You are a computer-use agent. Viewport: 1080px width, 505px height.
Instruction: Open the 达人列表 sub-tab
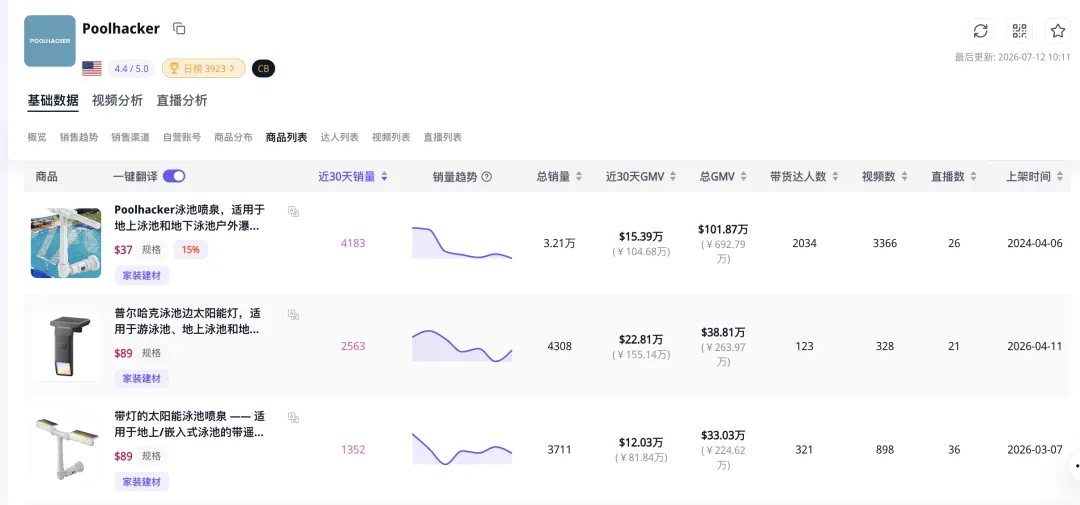[x=340, y=137]
